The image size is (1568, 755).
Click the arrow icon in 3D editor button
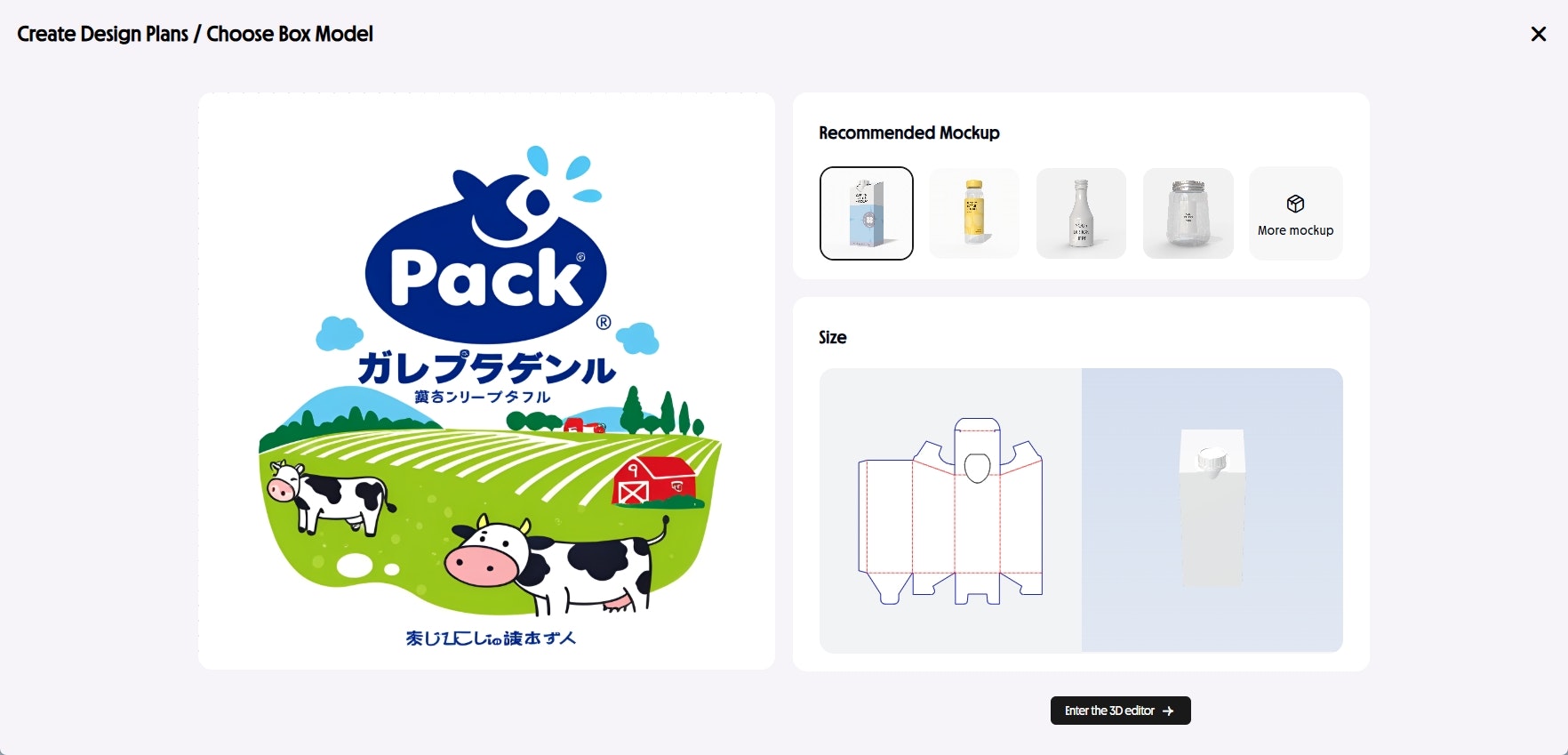[x=1168, y=711]
